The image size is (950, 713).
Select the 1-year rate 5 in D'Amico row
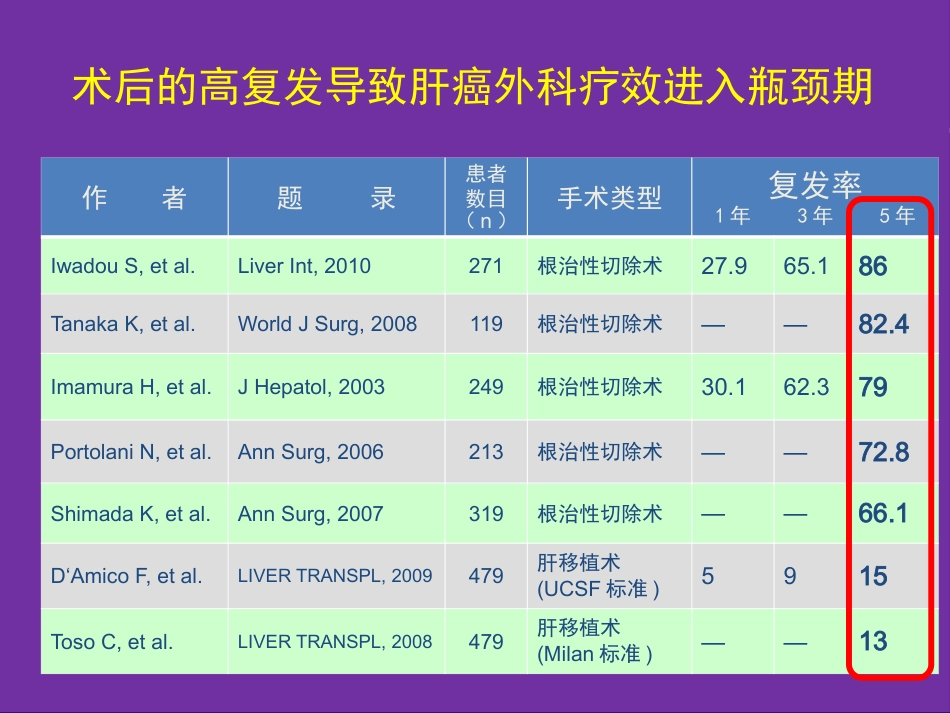(708, 576)
